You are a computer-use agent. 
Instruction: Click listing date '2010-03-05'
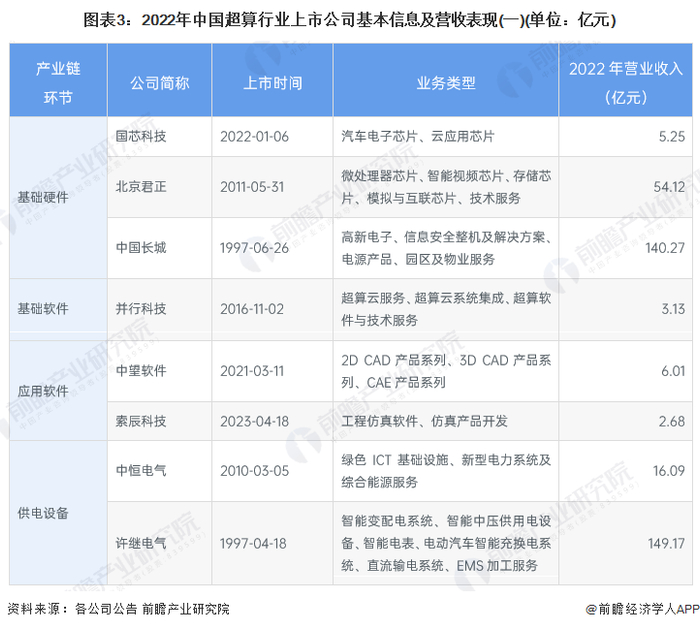[x=254, y=471]
